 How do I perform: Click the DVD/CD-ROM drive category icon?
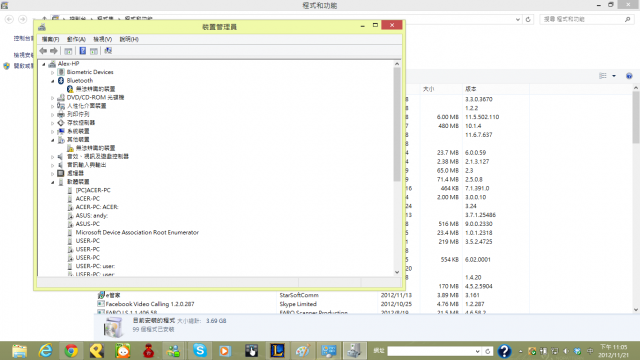61,97
